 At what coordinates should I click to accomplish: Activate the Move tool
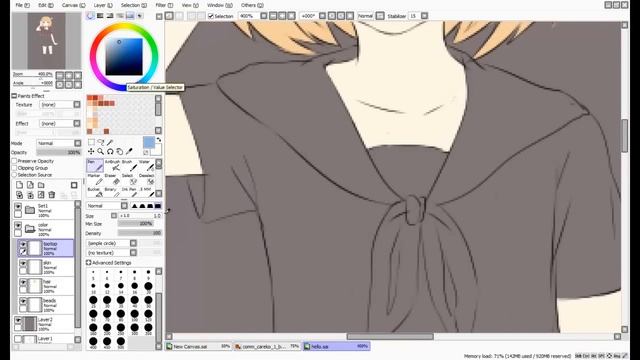click(91, 151)
